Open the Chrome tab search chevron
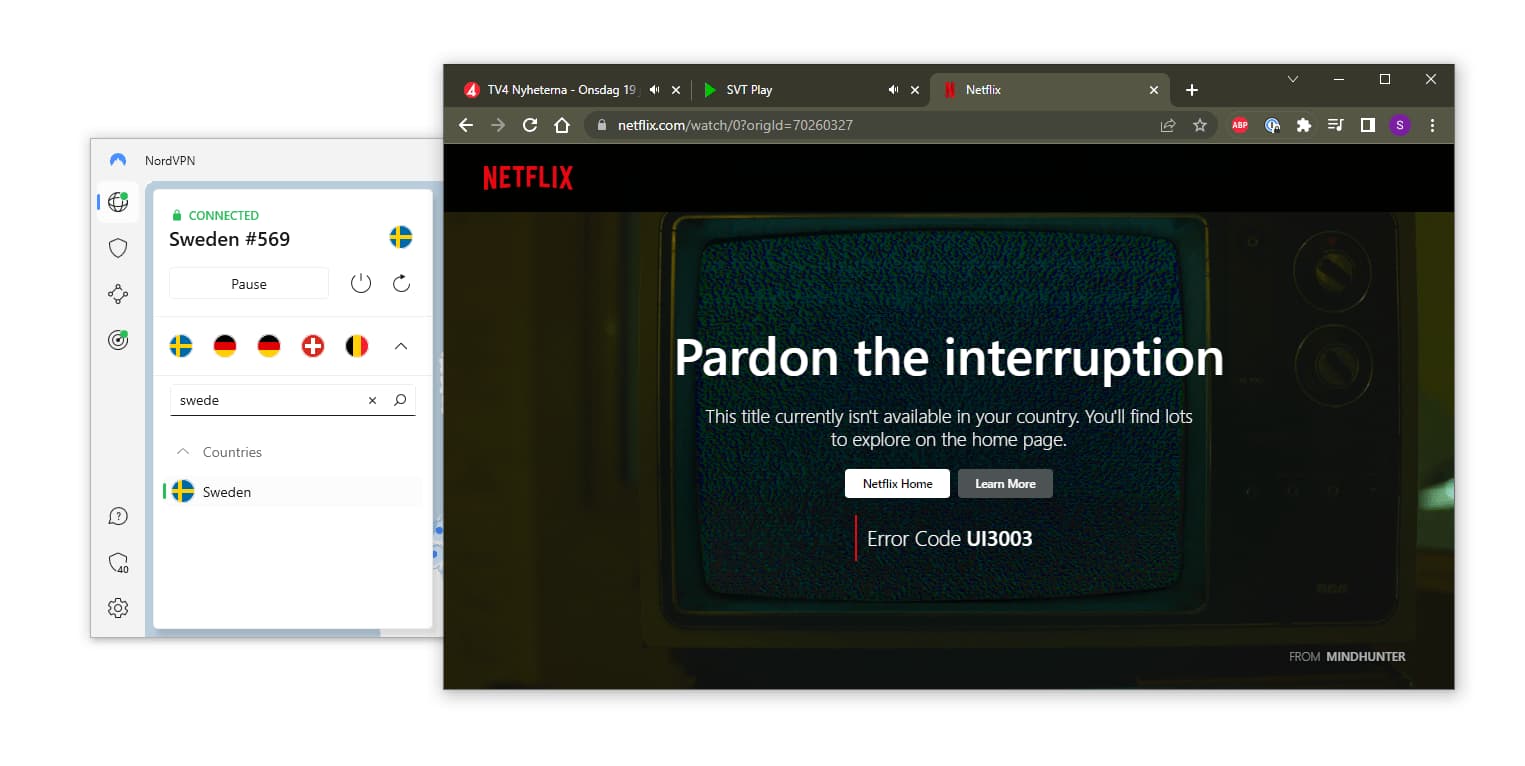 1293,79
